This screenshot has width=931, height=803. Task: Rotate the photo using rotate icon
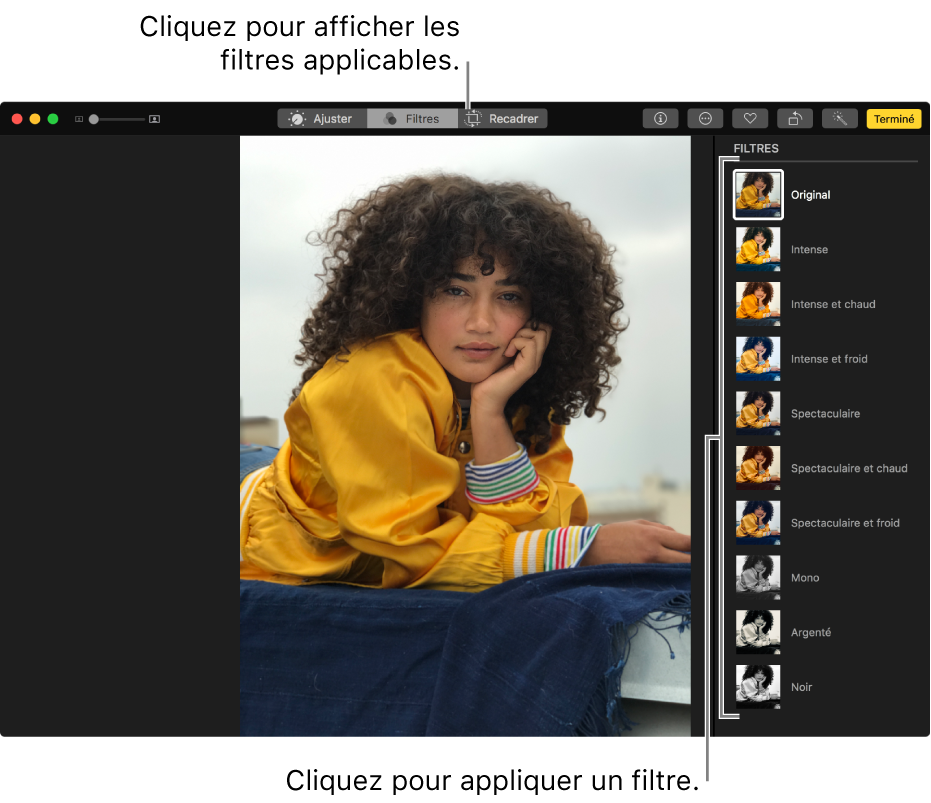795,118
